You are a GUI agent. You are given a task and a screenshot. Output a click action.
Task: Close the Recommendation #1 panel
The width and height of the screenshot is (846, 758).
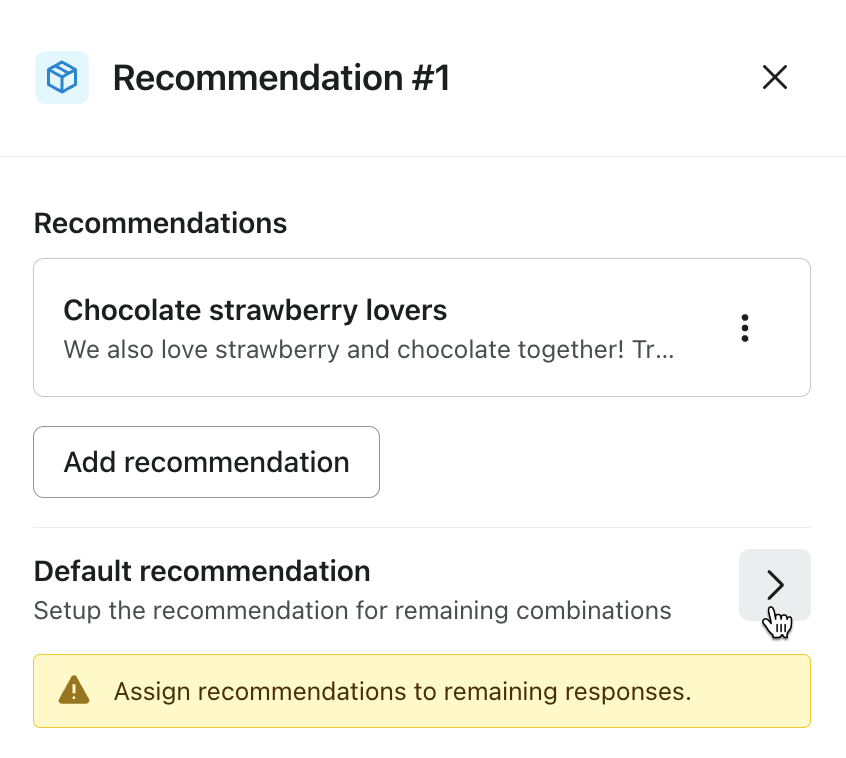(x=775, y=78)
